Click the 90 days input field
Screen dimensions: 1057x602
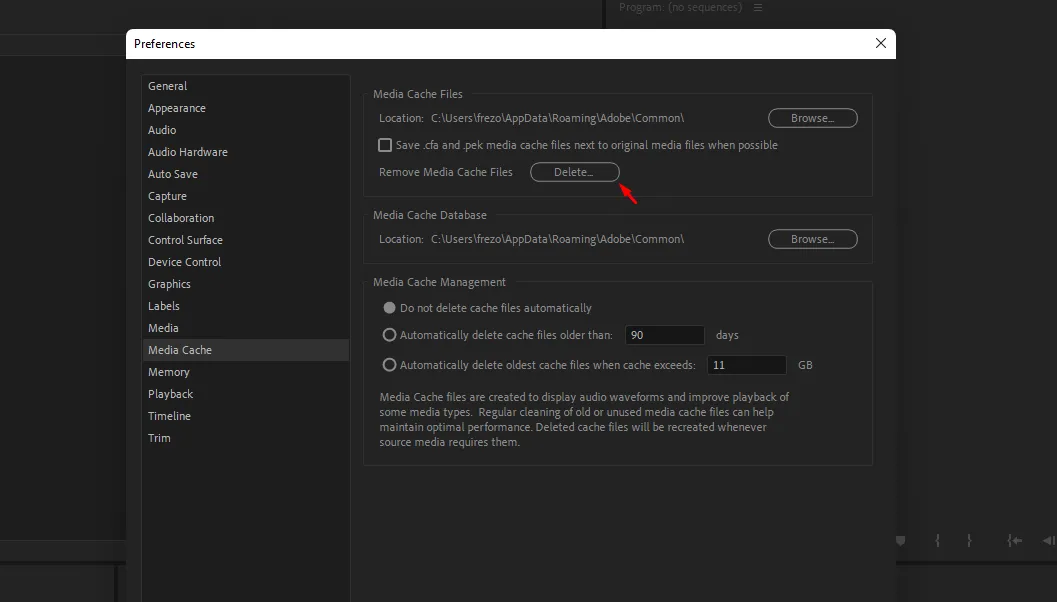[x=665, y=335]
